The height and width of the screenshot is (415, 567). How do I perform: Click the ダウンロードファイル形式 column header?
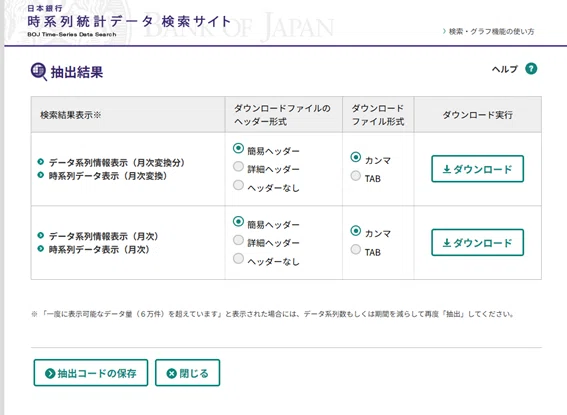click(378, 115)
